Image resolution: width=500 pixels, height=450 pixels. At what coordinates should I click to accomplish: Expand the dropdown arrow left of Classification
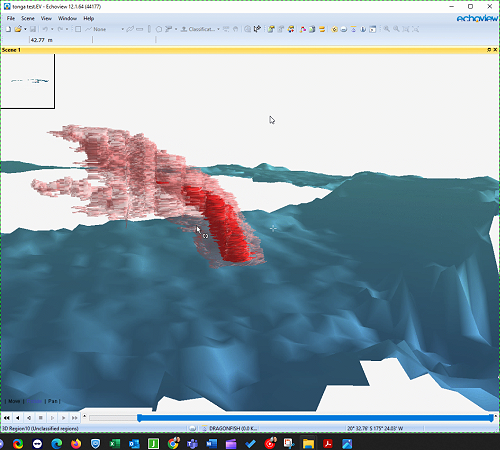[x=176, y=29]
